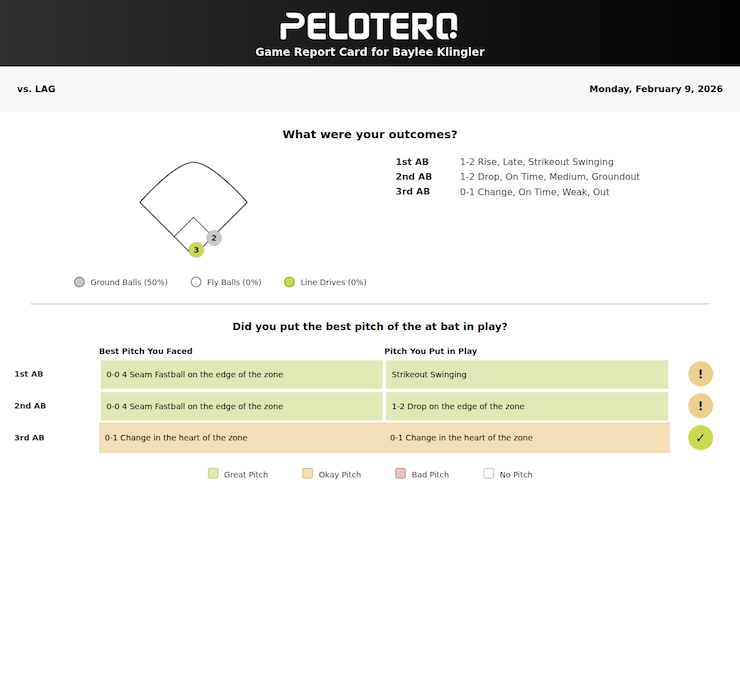The image size is (740, 683).
Task: Click the Fly Balls white legend circle
Action: (196, 282)
